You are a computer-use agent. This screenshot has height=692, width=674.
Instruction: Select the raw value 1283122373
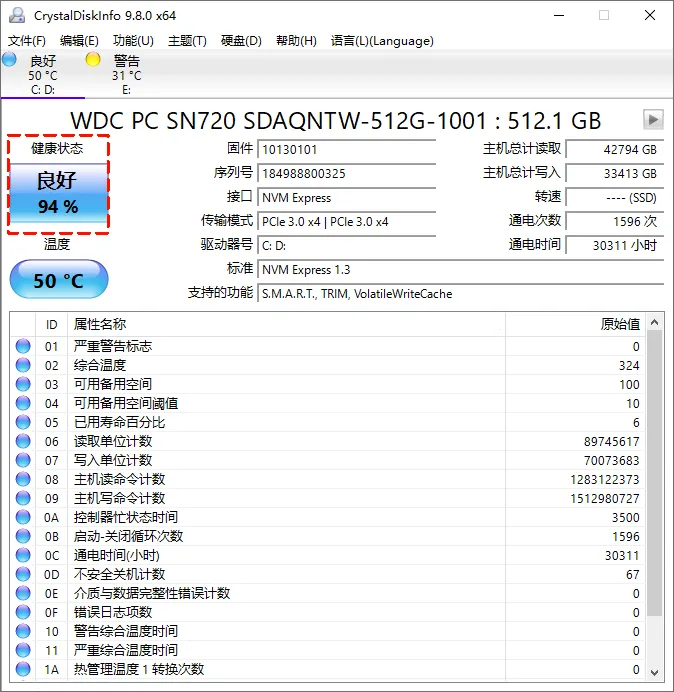click(x=605, y=480)
